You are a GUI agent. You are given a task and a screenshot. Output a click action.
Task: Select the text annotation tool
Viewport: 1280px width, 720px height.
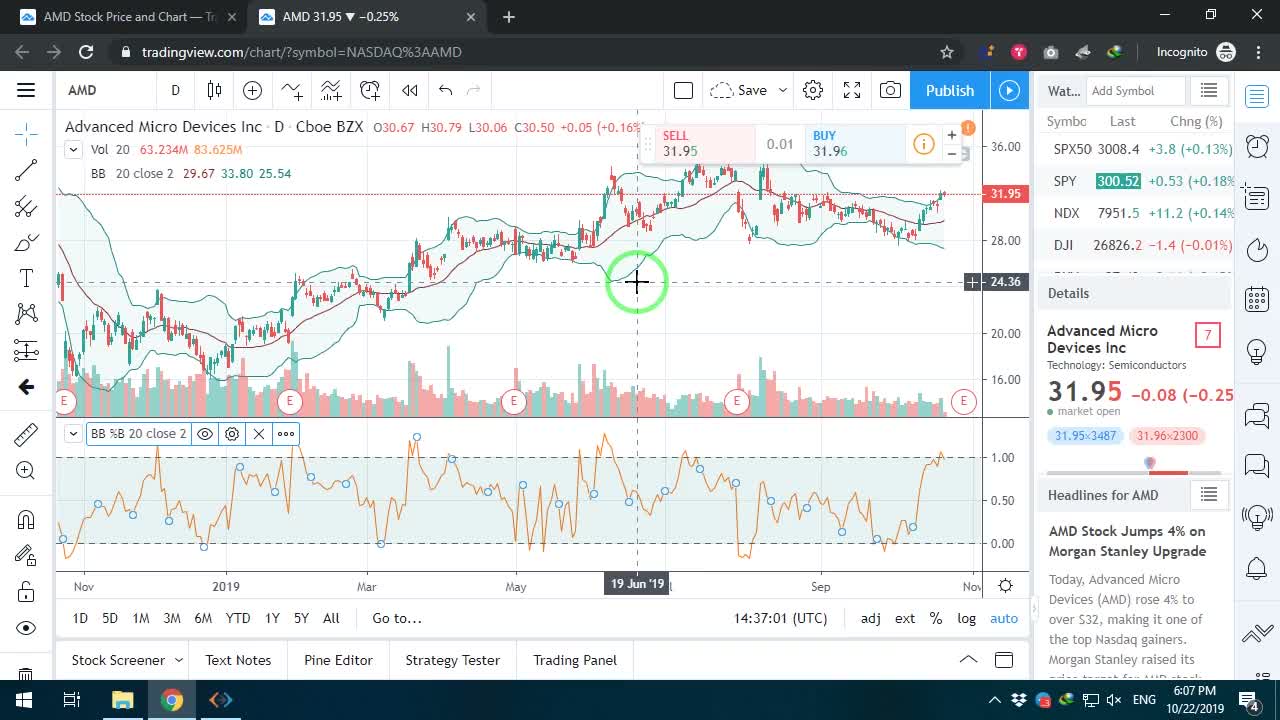(x=26, y=278)
